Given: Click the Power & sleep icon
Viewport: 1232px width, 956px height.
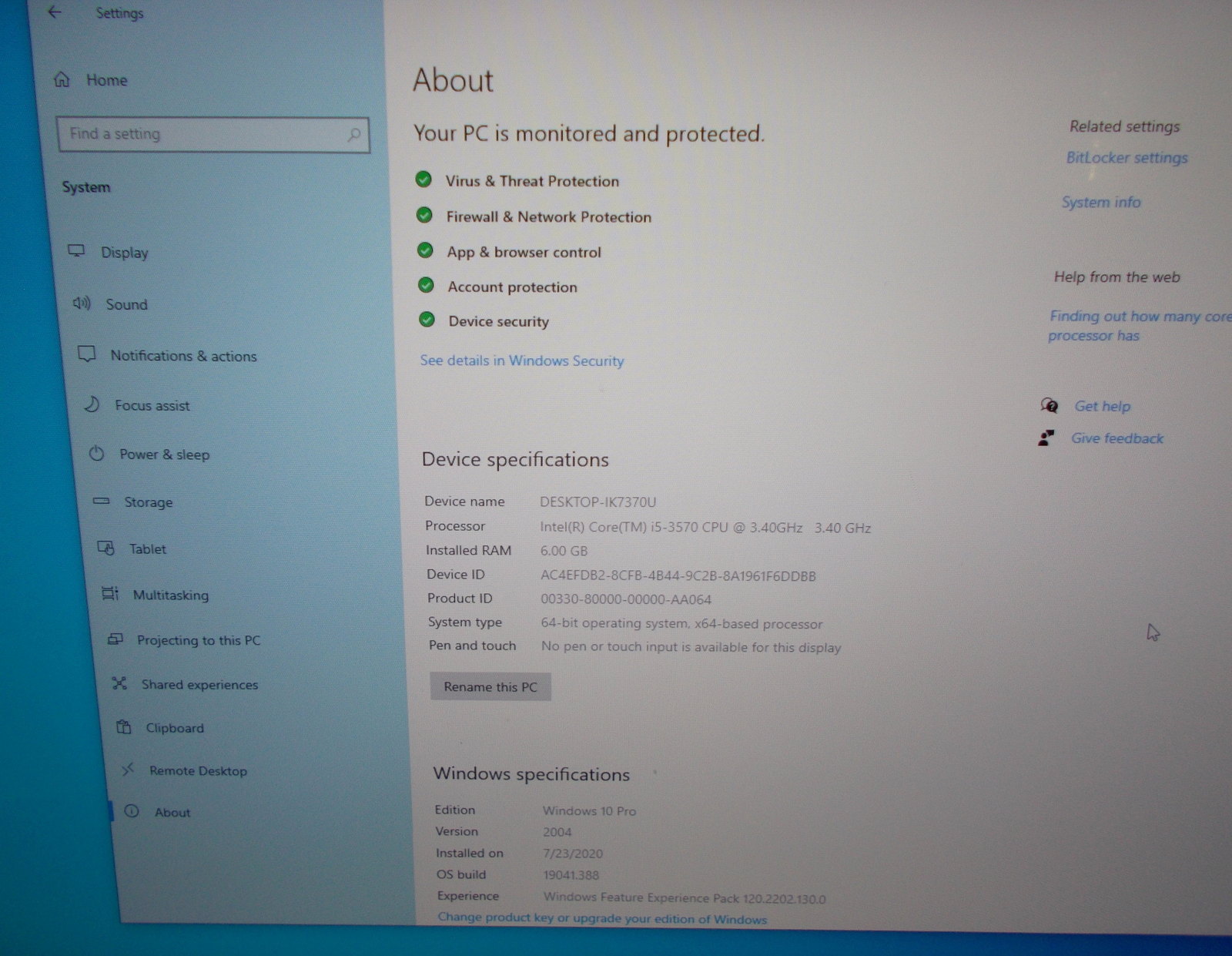Looking at the screenshot, I should tap(96, 454).
